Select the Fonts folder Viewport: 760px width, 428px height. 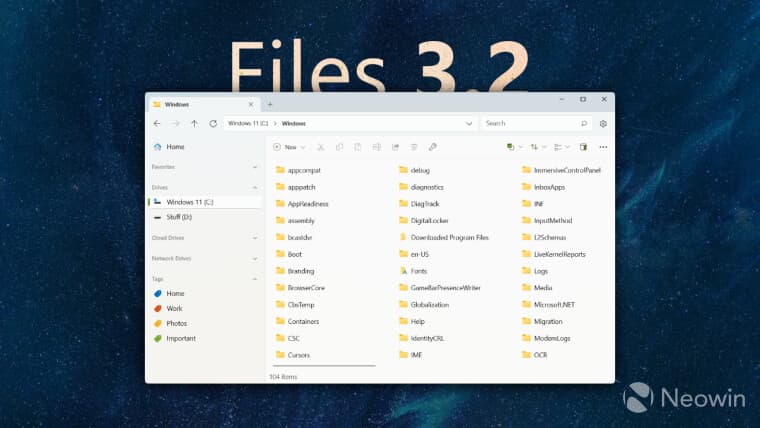413,271
